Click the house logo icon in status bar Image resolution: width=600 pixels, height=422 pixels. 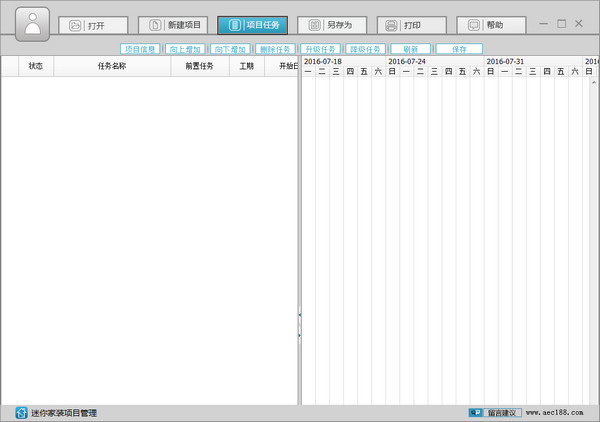pos(21,413)
